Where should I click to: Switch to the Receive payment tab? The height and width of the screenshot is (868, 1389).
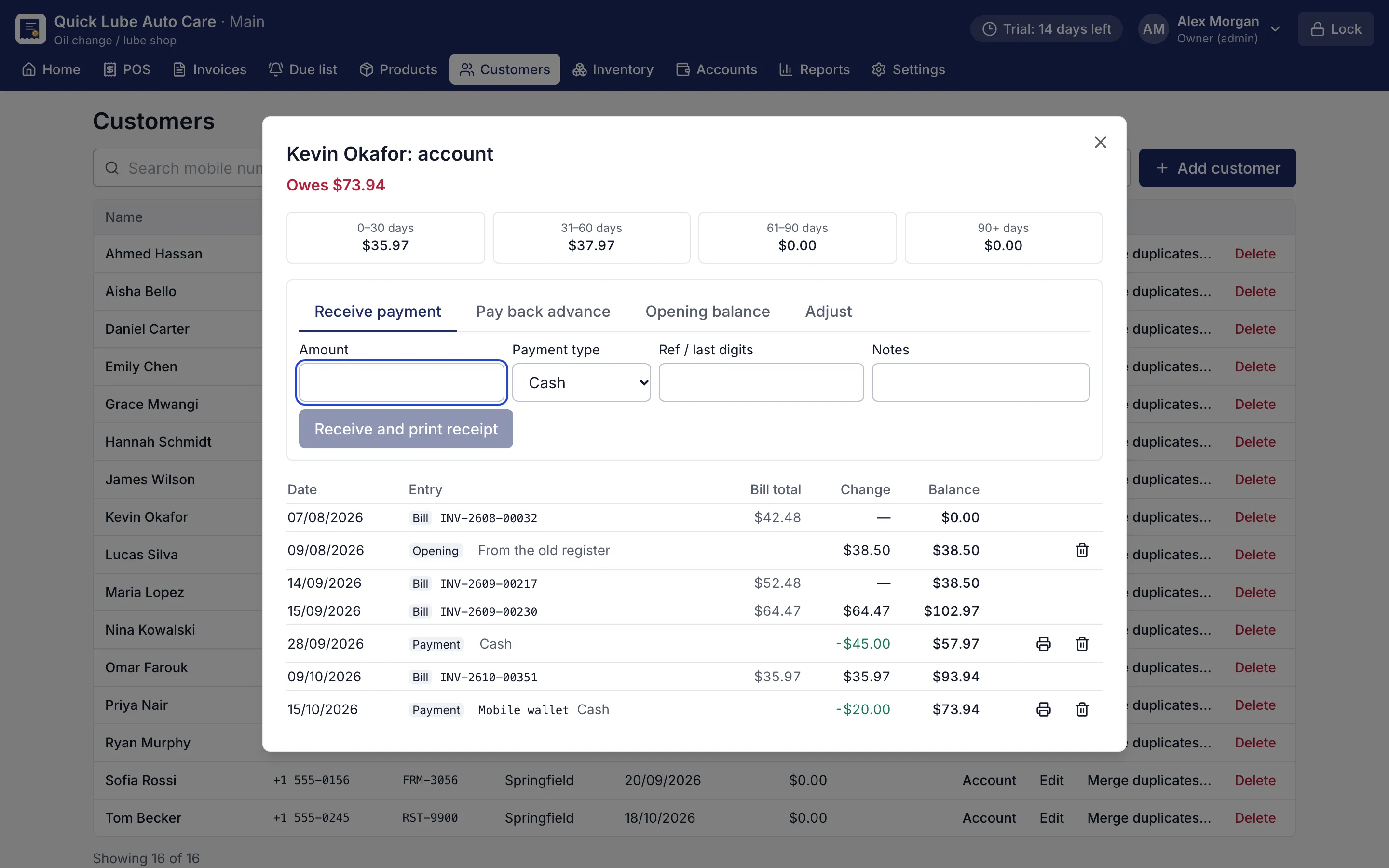tap(377, 312)
